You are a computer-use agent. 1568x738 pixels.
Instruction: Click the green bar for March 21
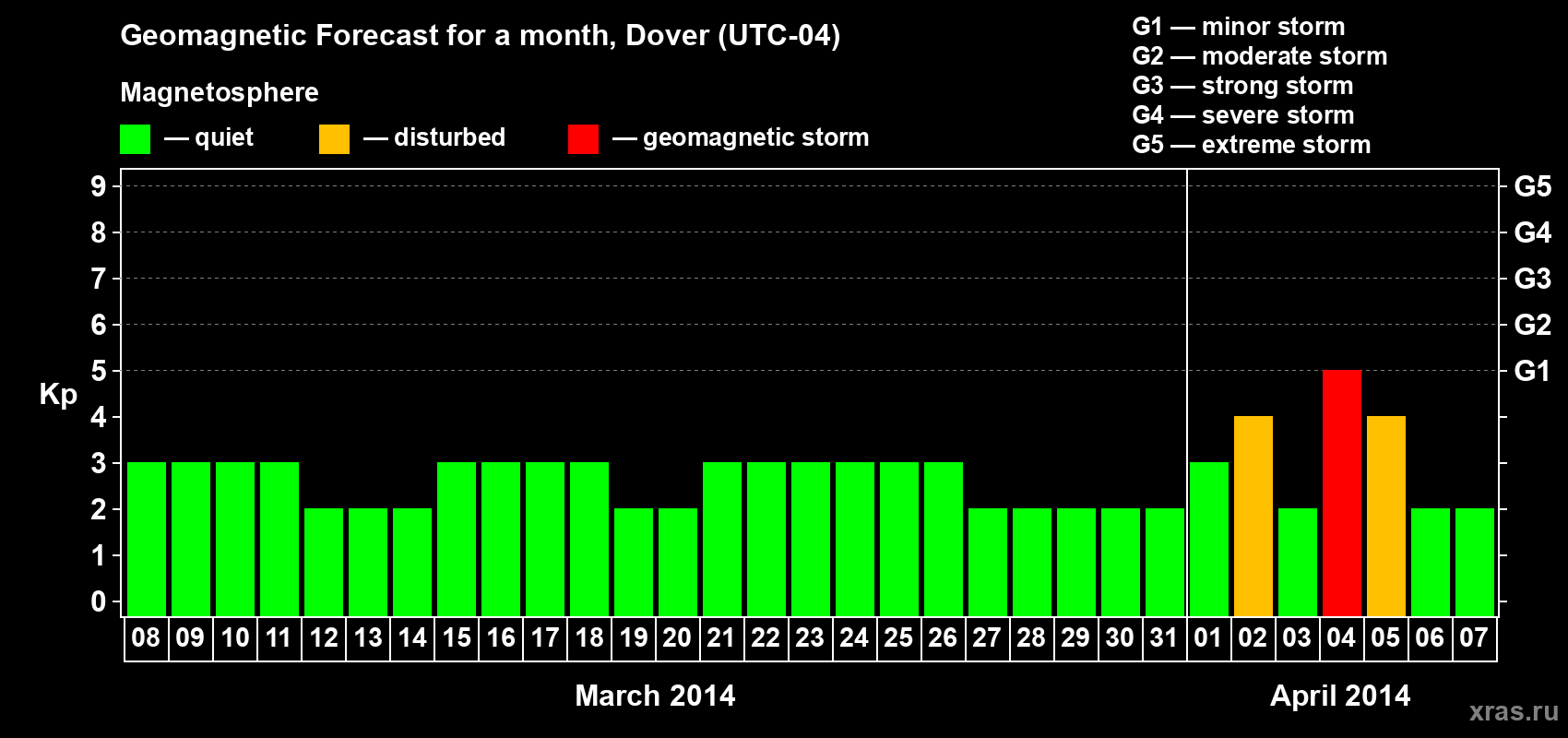(x=722, y=539)
